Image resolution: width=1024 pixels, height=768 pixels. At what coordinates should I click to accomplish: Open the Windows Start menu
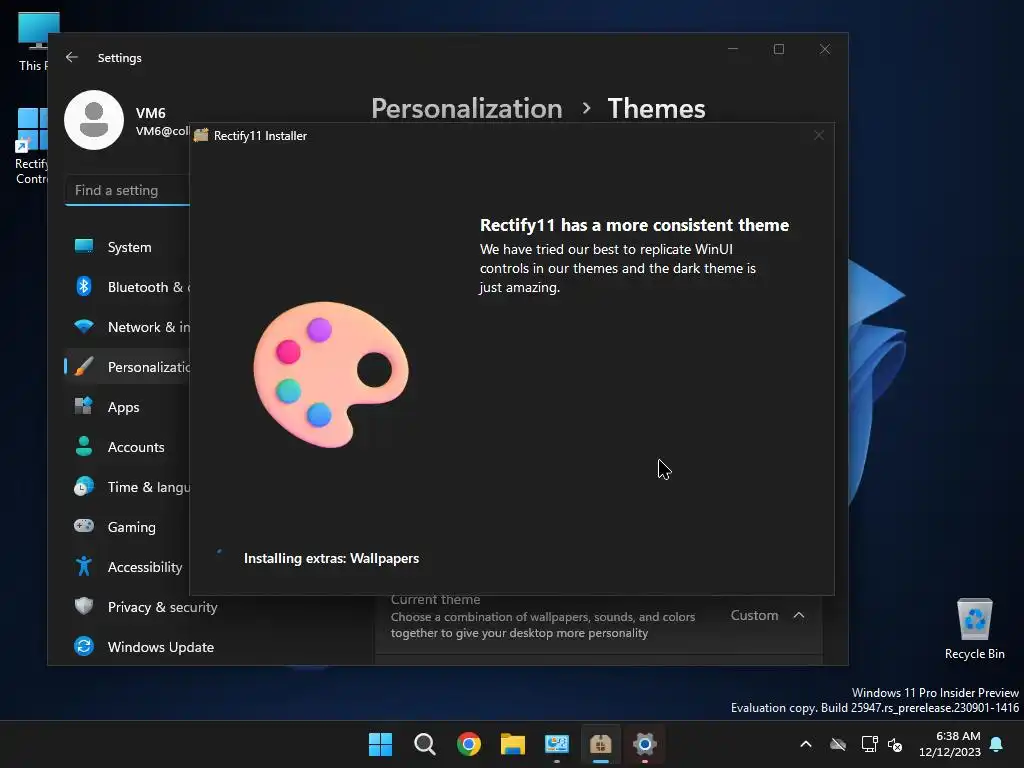pyautogui.click(x=380, y=744)
